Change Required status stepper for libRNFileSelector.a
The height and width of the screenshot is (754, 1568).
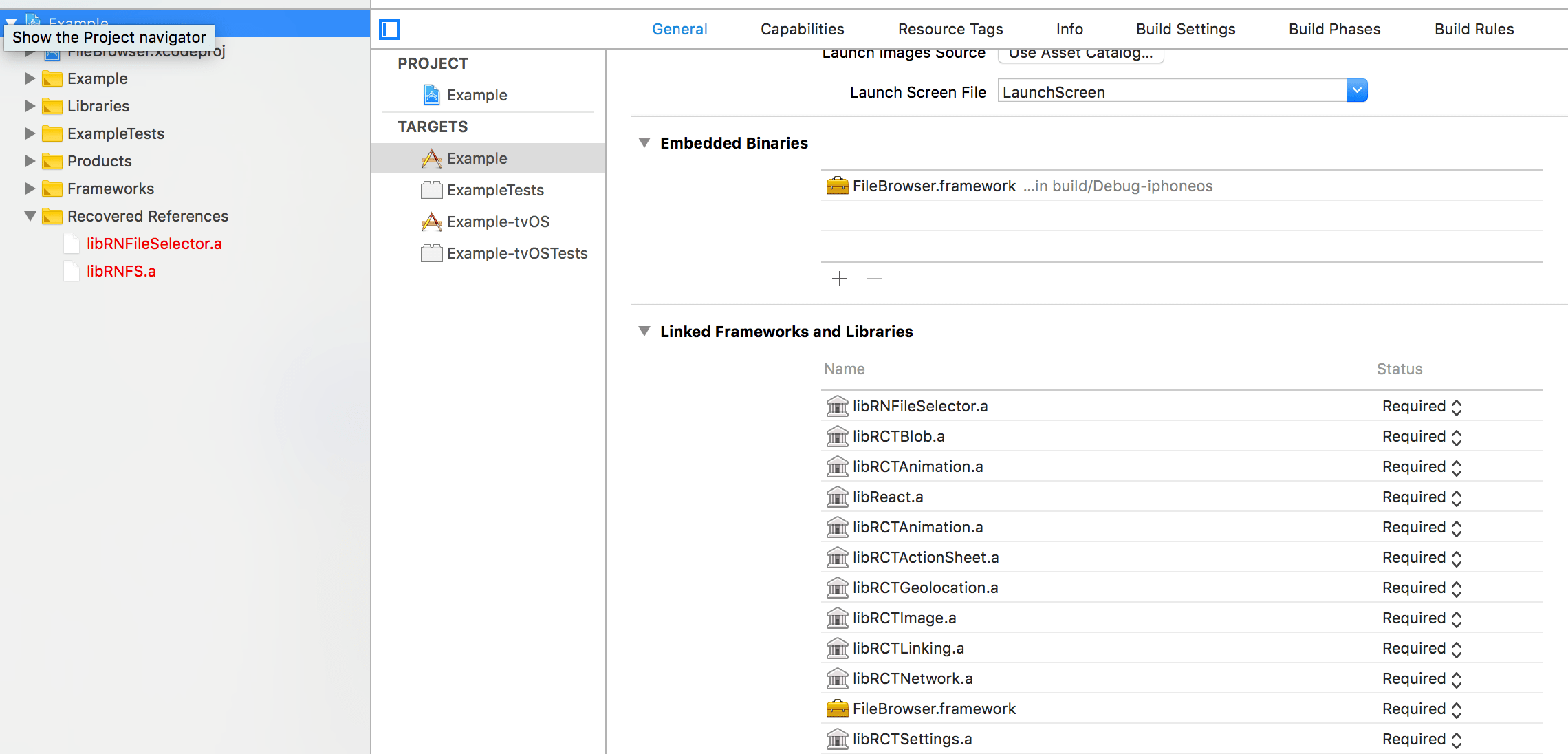point(1456,406)
